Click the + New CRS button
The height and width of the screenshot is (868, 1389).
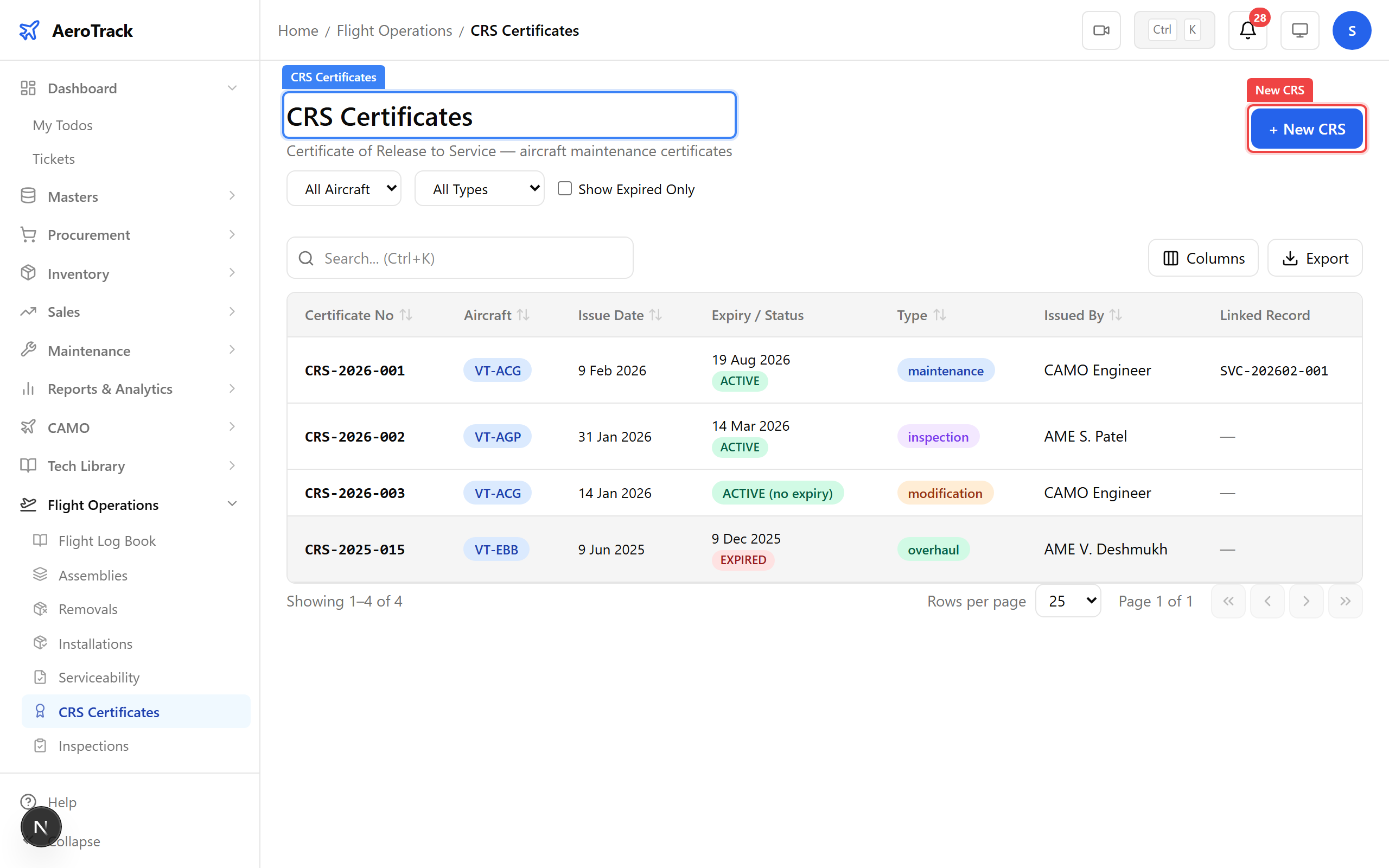1307,129
